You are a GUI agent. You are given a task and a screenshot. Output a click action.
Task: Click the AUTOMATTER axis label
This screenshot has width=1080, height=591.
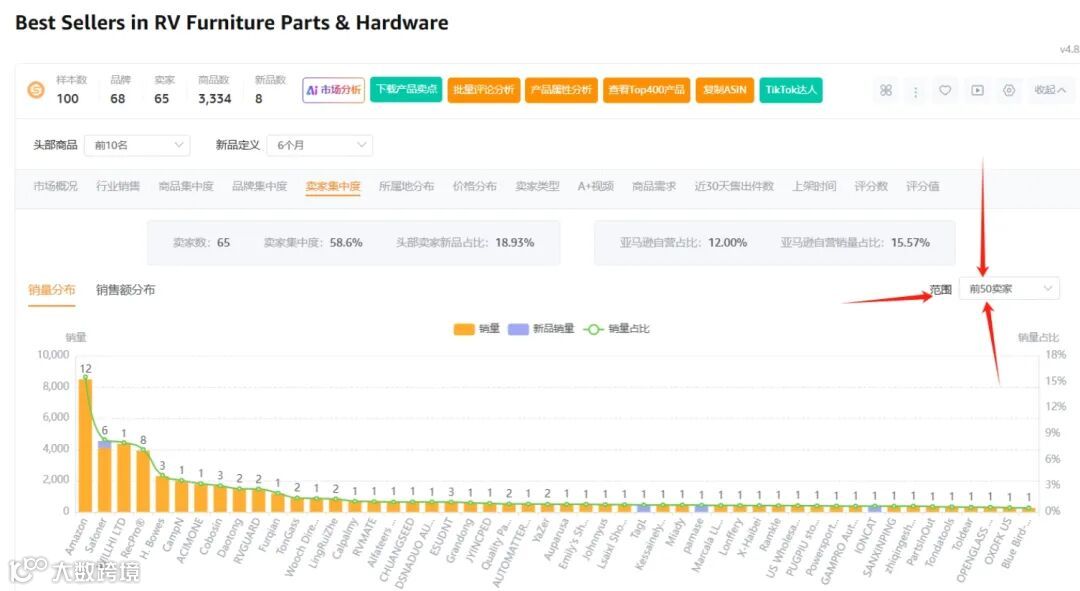click(512, 552)
